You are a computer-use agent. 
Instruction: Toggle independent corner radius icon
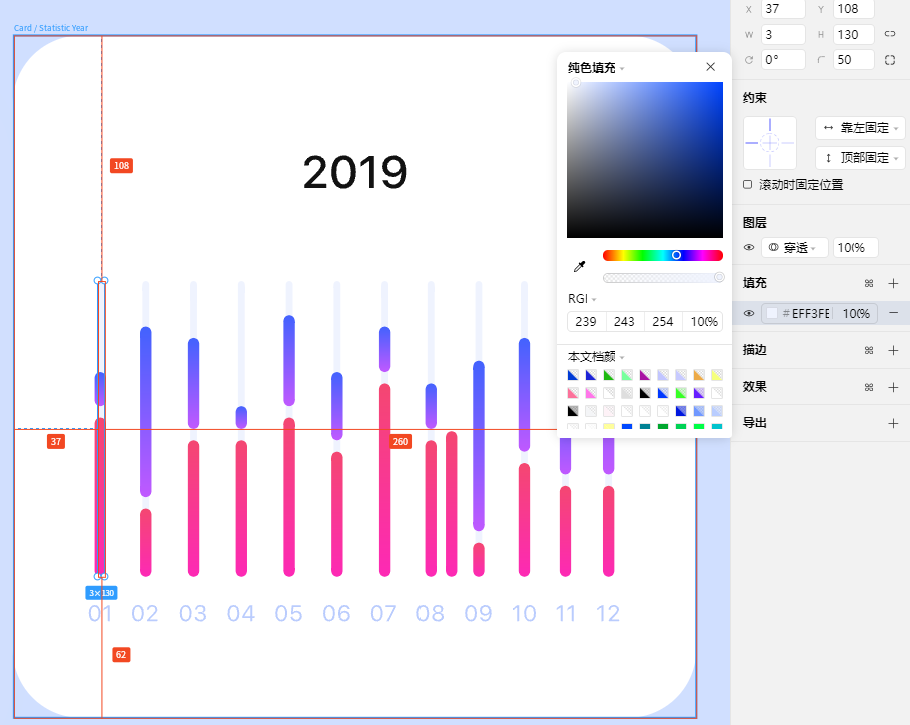coord(890,60)
